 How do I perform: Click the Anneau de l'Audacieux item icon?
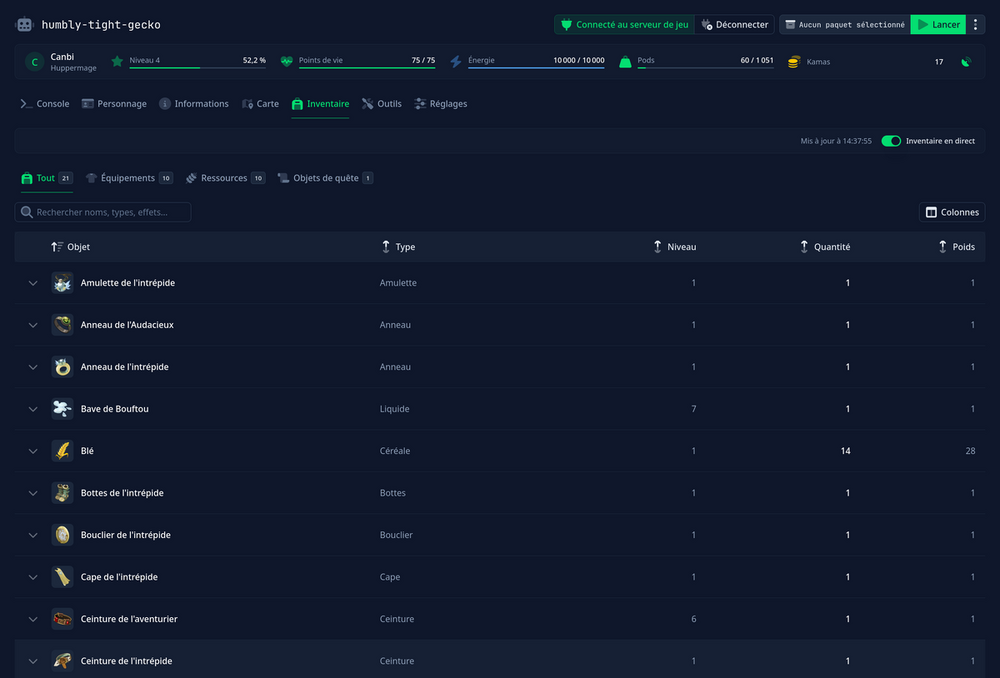(62, 325)
